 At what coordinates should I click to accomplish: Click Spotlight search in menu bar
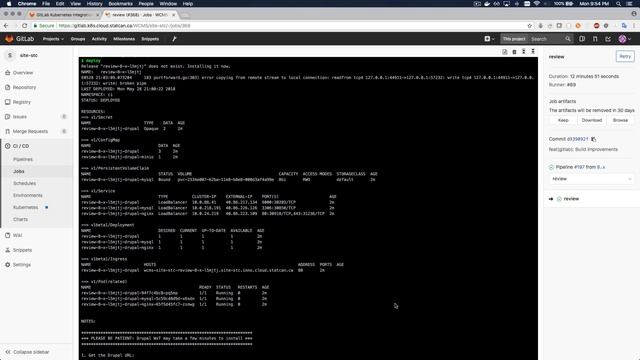point(618,4)
